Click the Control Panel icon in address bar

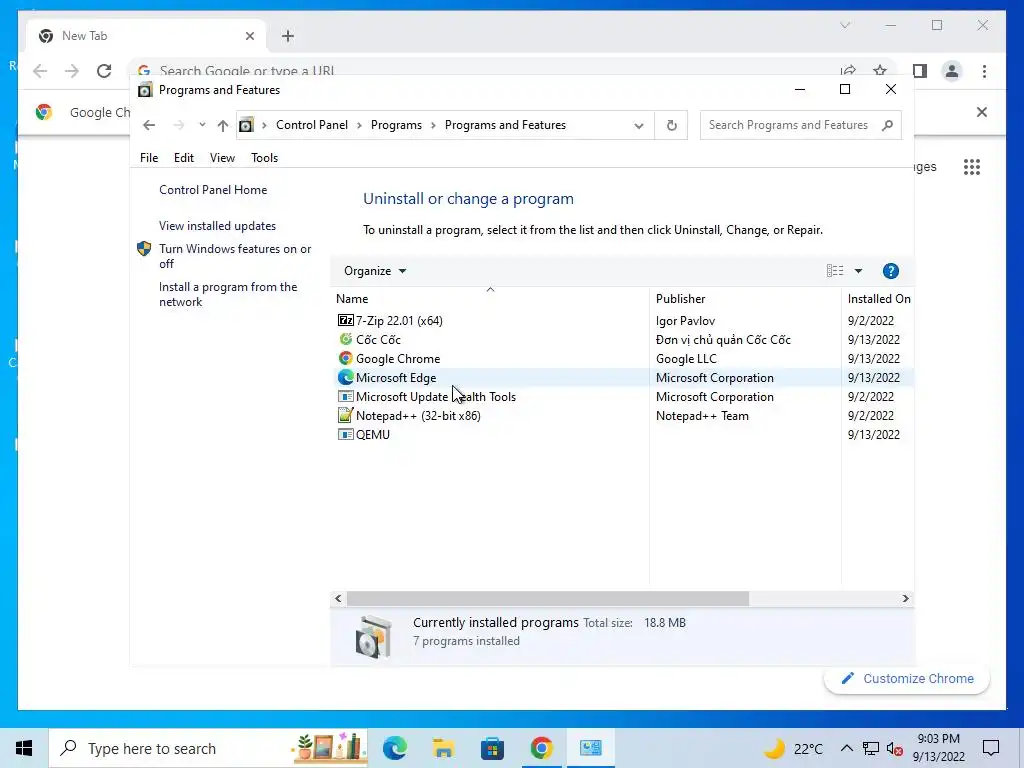(246, 125)
